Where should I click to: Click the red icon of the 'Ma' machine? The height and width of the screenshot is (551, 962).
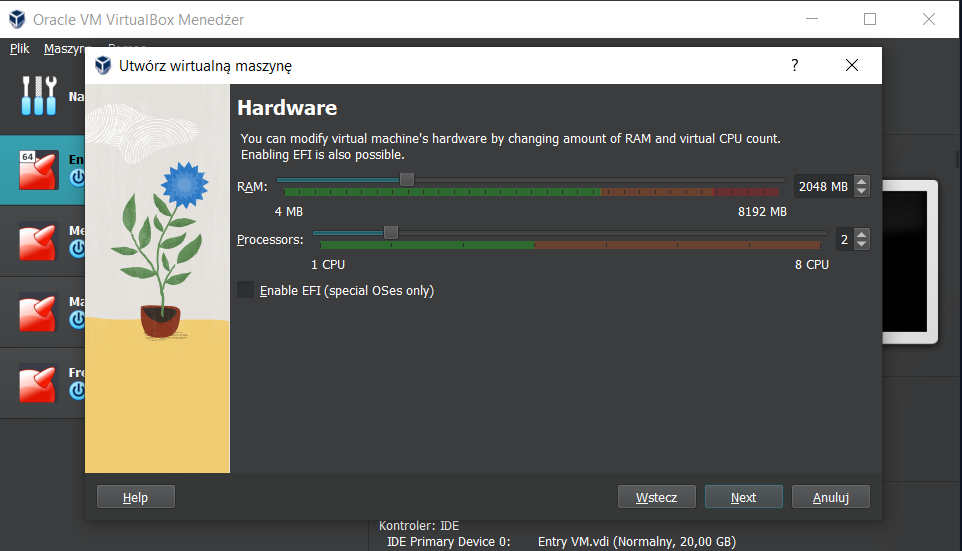coord(40,312)
